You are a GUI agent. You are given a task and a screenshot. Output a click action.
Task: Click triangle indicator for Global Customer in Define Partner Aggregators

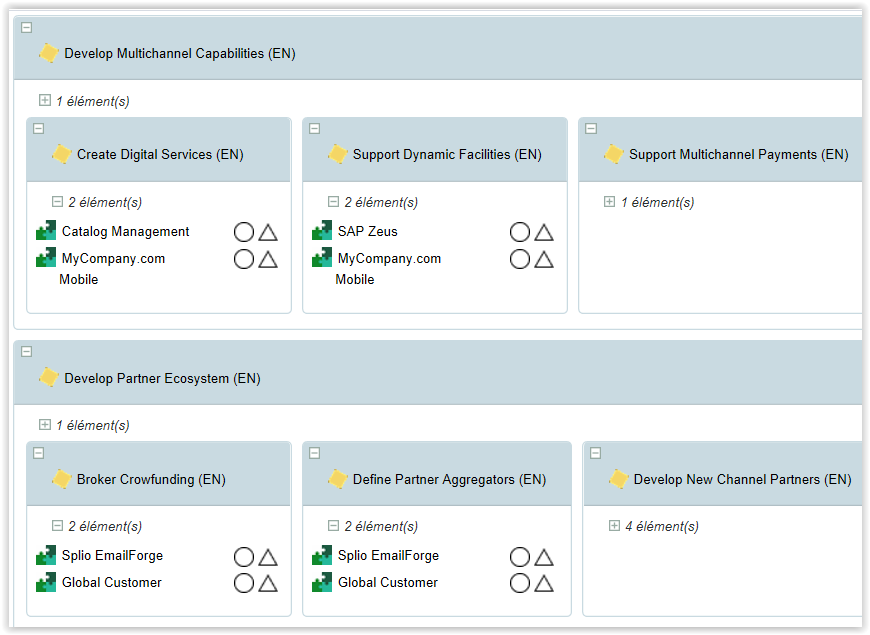pos(544,583)
